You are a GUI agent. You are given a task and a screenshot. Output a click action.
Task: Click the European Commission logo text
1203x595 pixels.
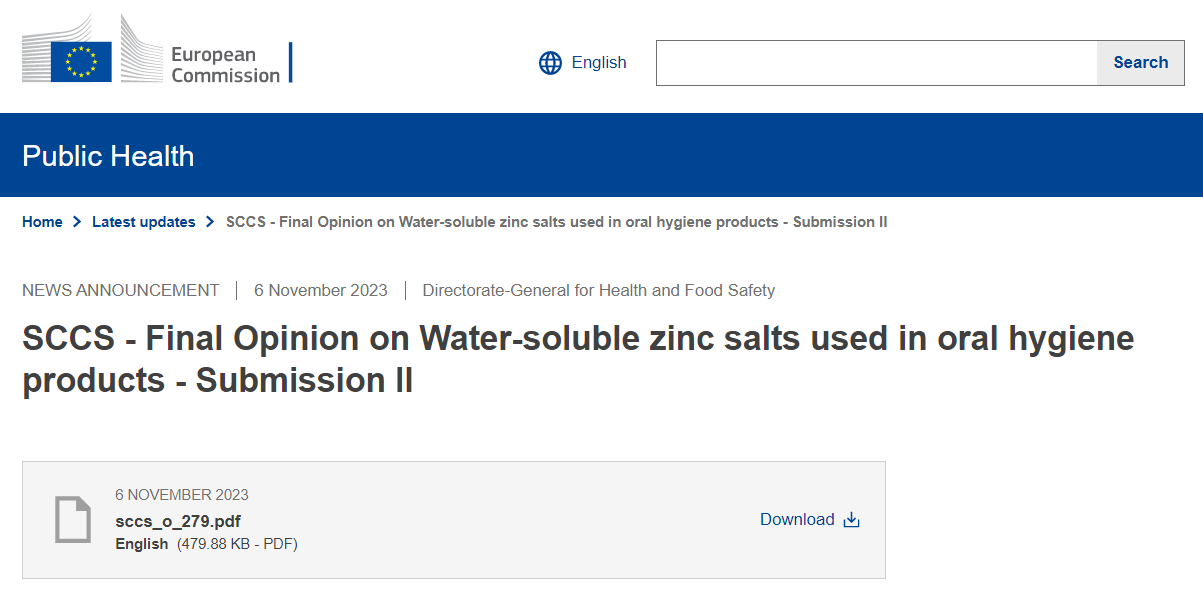pos(225,64)
